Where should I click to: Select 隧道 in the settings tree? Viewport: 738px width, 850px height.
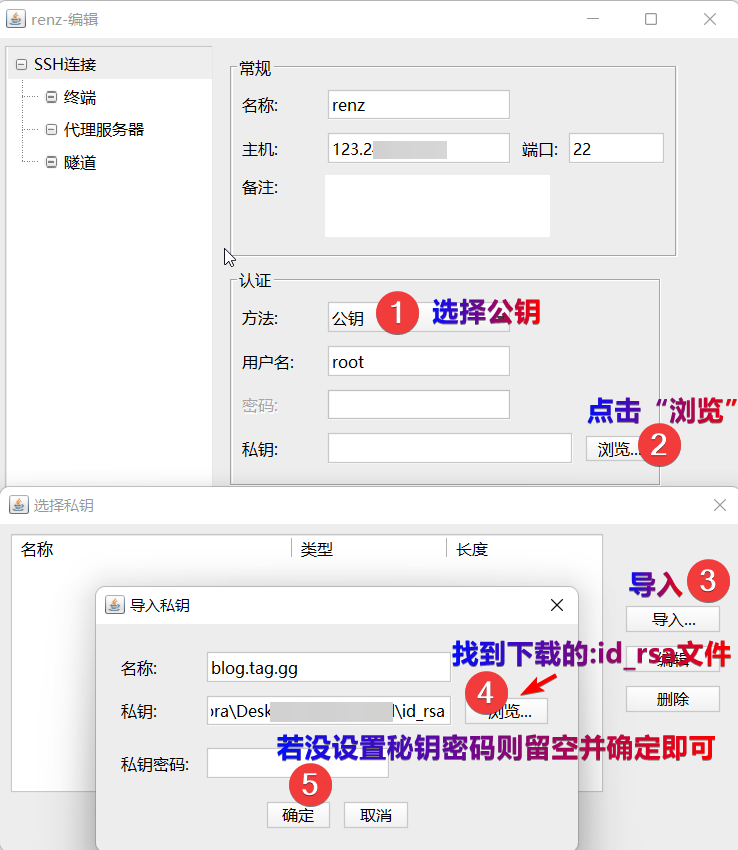80,163
